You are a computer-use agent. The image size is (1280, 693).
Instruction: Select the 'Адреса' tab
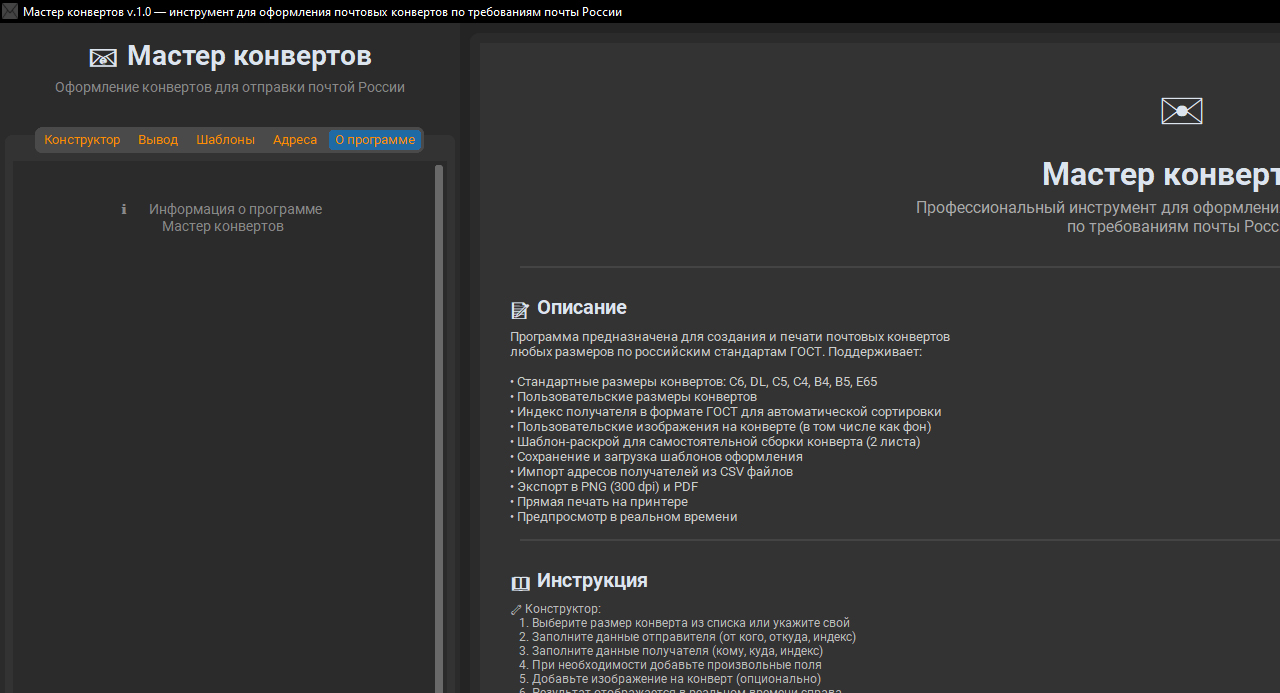point(295,140)
